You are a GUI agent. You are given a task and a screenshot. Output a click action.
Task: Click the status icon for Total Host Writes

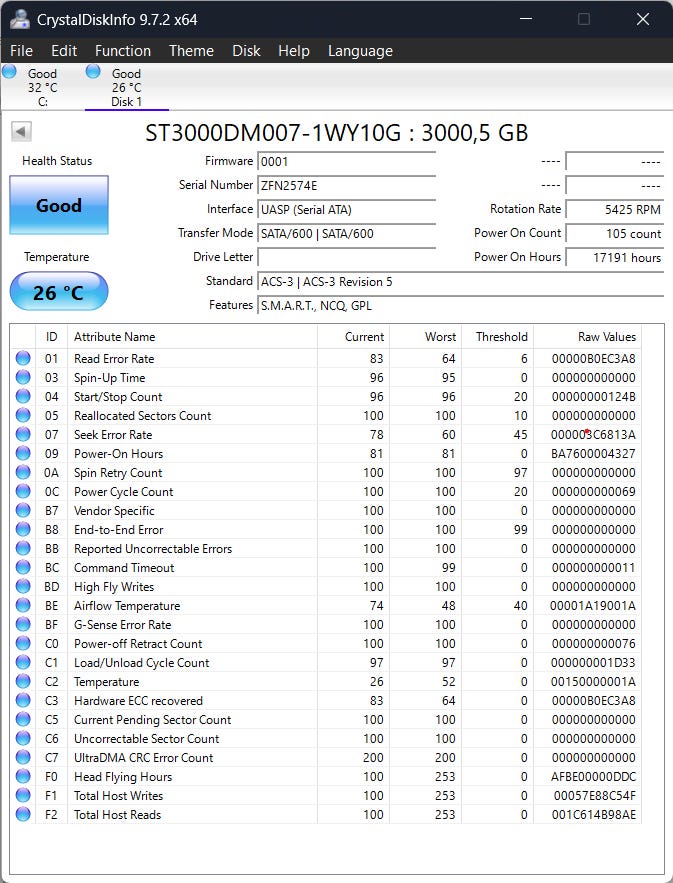(23, 796)
